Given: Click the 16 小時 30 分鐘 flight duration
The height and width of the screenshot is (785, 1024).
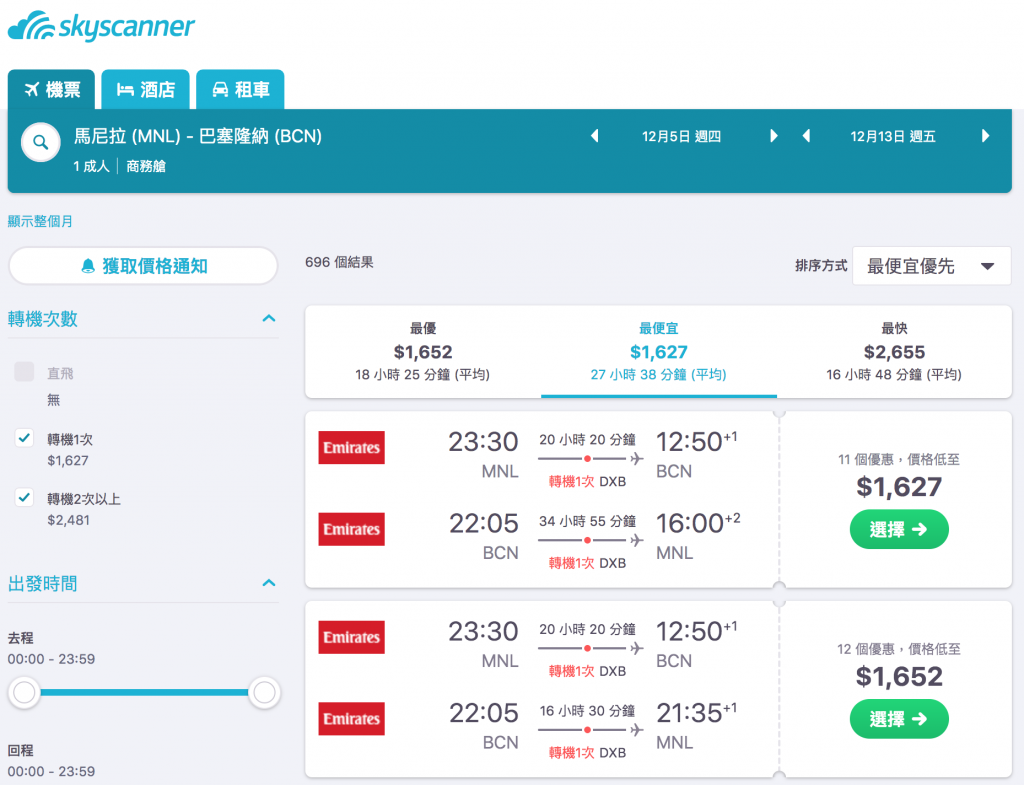Looking at the screenshot, I should [587, 711].
